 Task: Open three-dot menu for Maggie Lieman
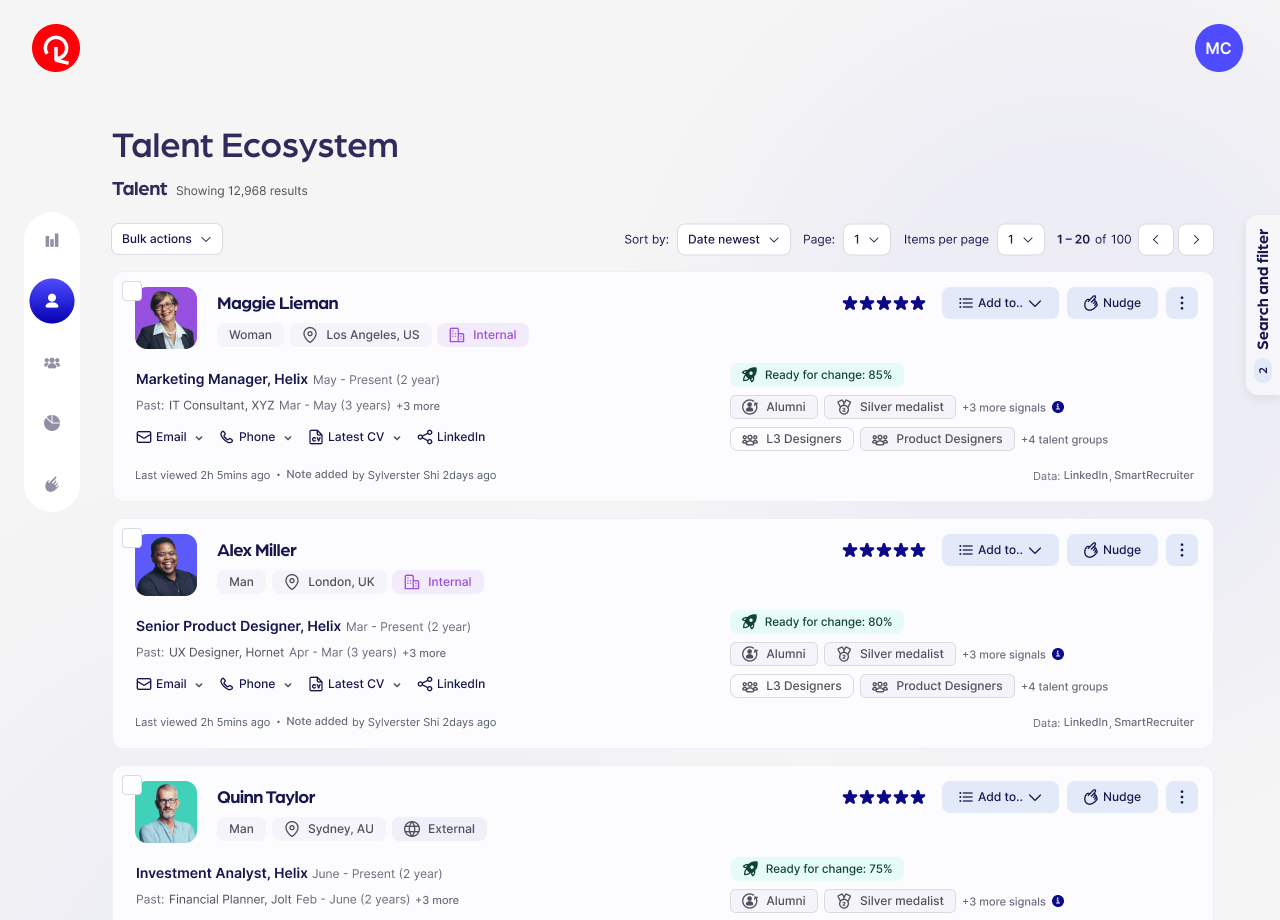click(1181, 303)
